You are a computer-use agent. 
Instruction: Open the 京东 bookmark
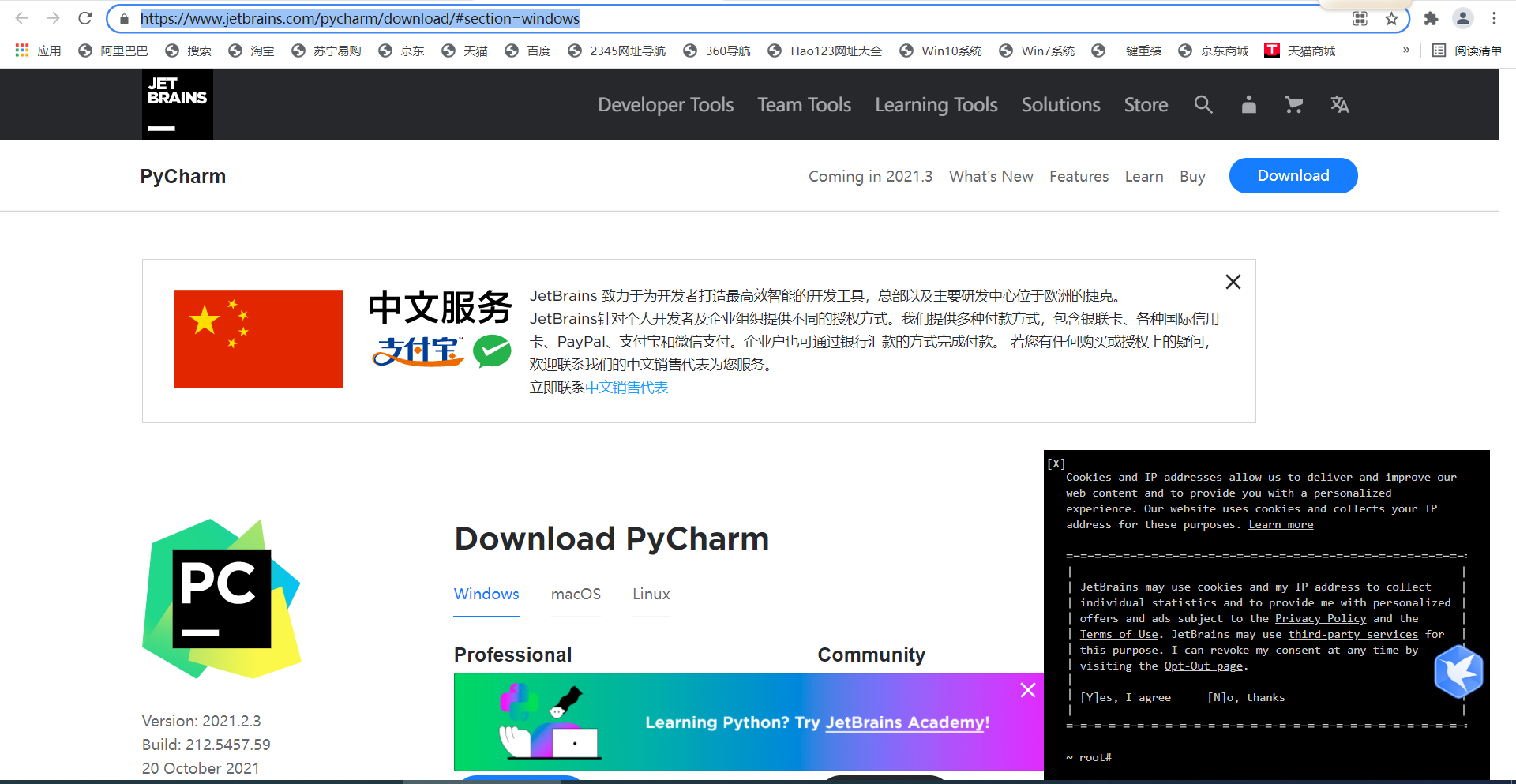click(x=401, y=51)
